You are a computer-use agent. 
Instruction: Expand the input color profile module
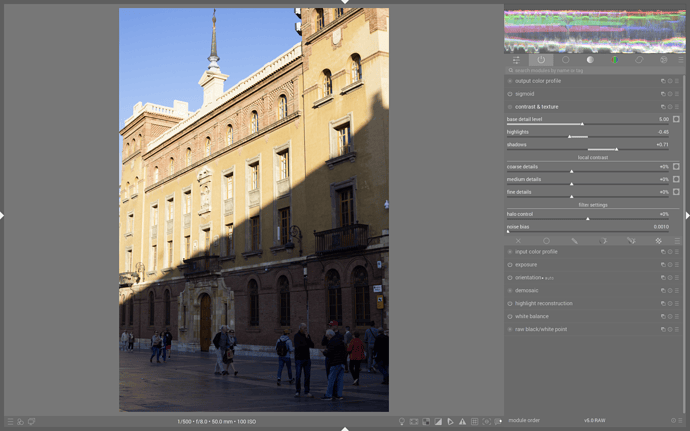536,252
